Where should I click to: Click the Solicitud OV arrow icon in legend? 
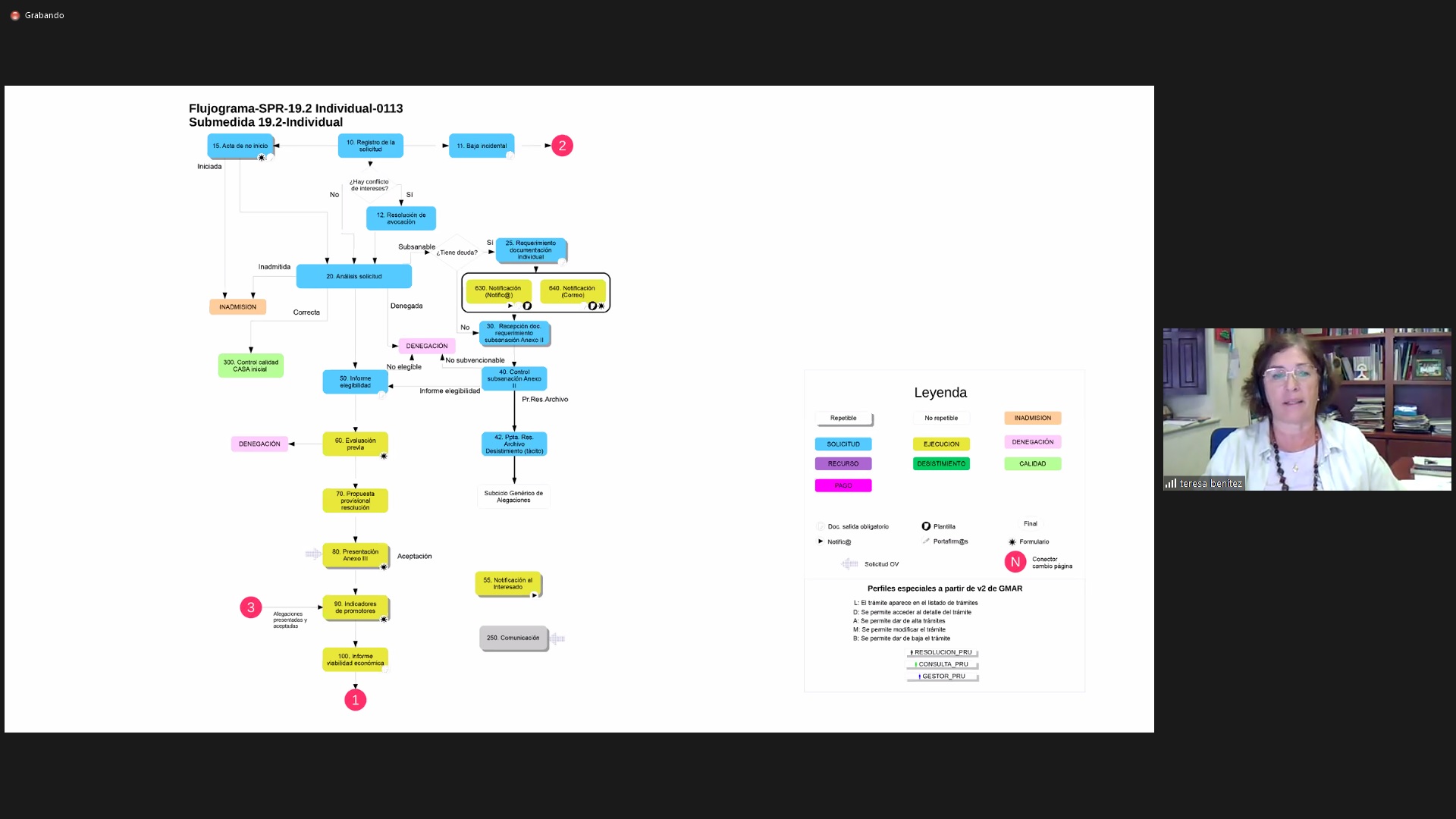(849, 564)
